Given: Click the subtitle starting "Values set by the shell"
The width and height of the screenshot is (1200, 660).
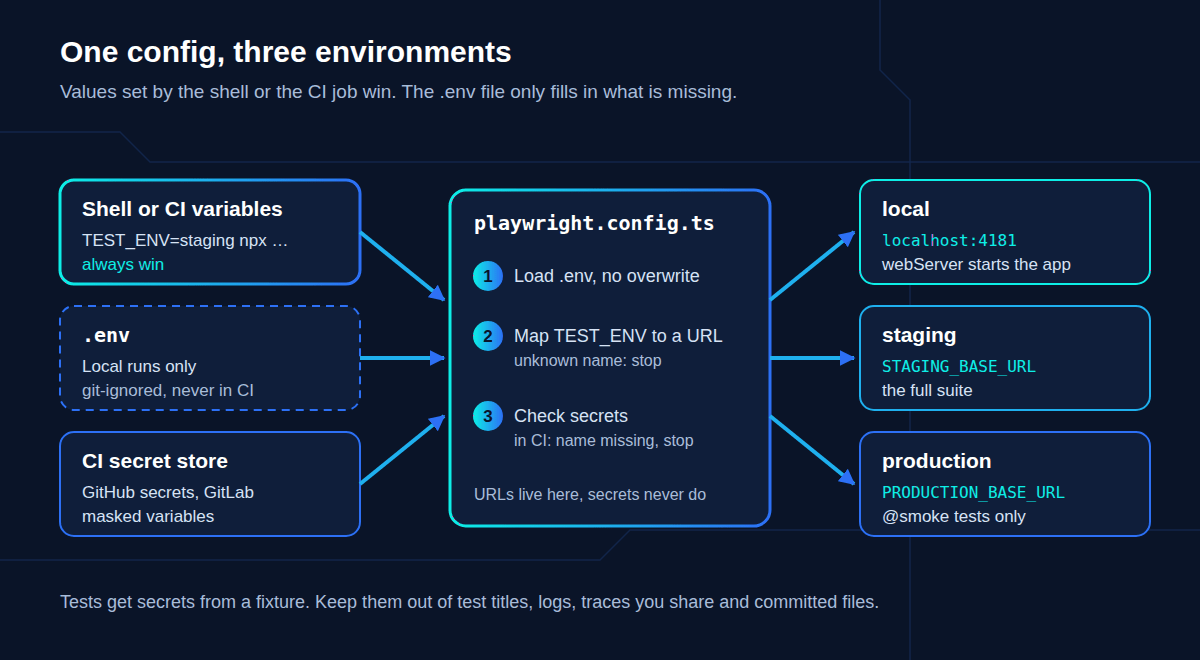Looking at the screenshot, I should [x=398, y=92].
